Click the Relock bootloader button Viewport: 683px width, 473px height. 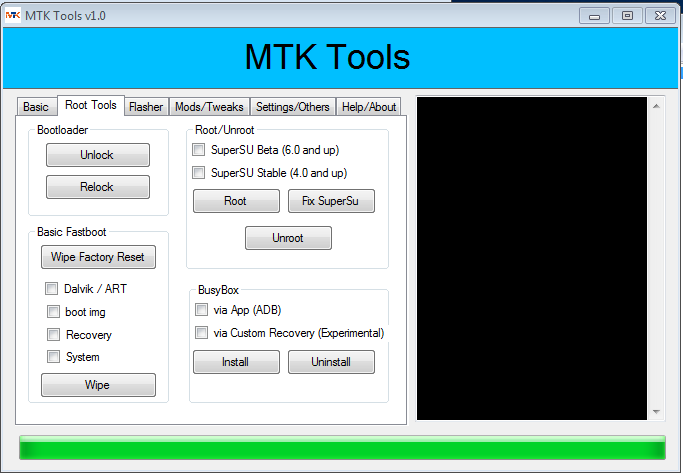[98, 187]
